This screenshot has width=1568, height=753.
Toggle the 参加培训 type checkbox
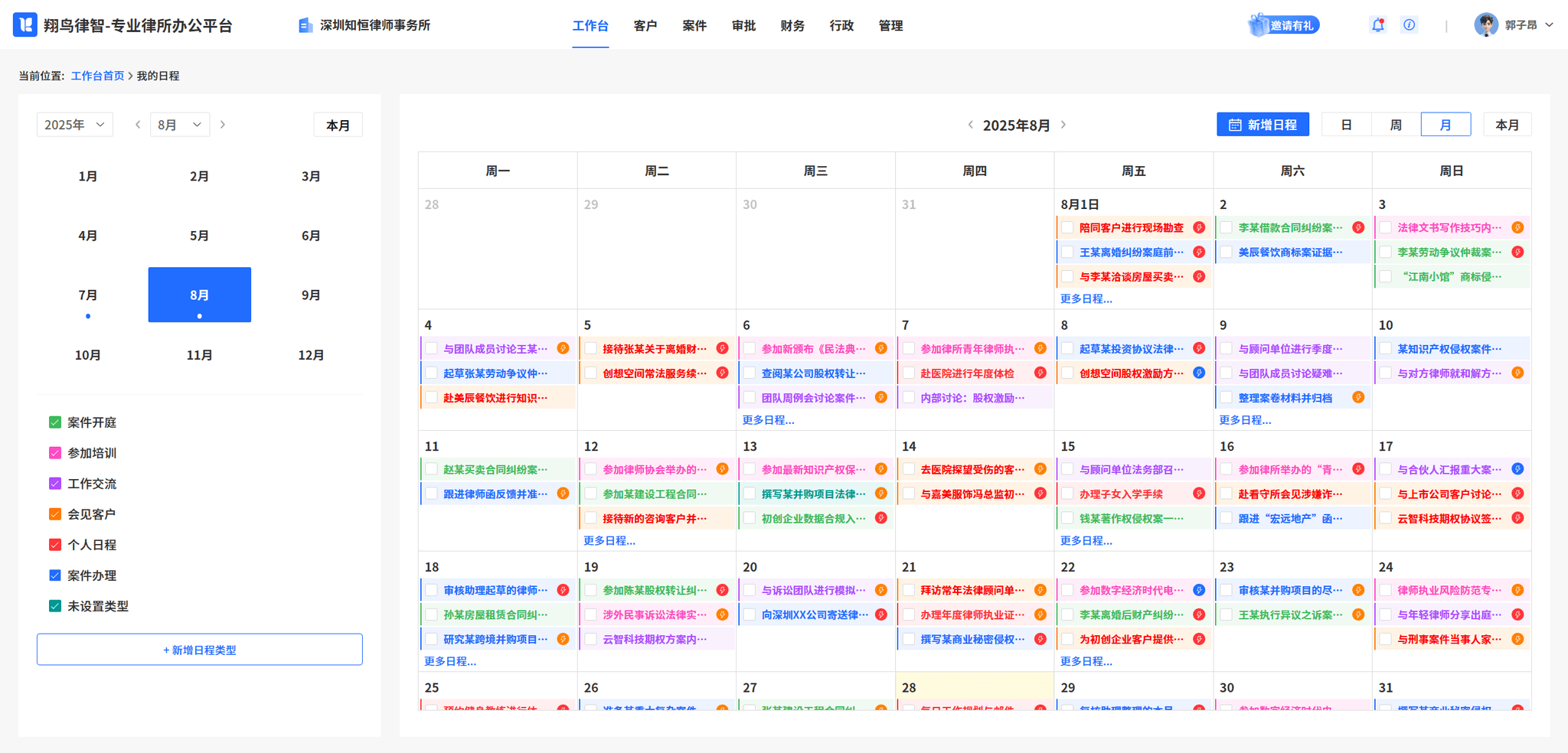[55, 453]
